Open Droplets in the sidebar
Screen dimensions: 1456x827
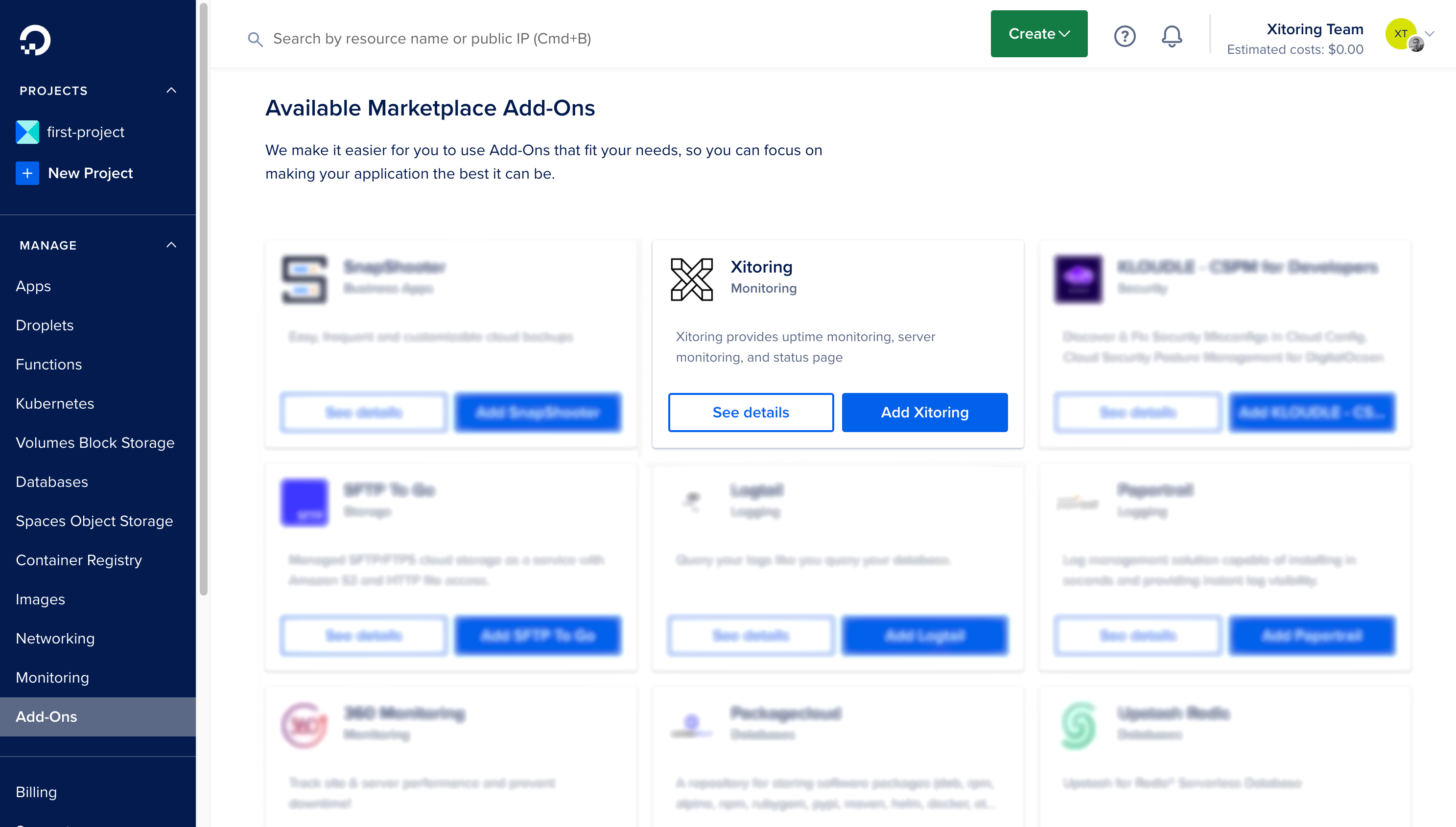[45, 325]
